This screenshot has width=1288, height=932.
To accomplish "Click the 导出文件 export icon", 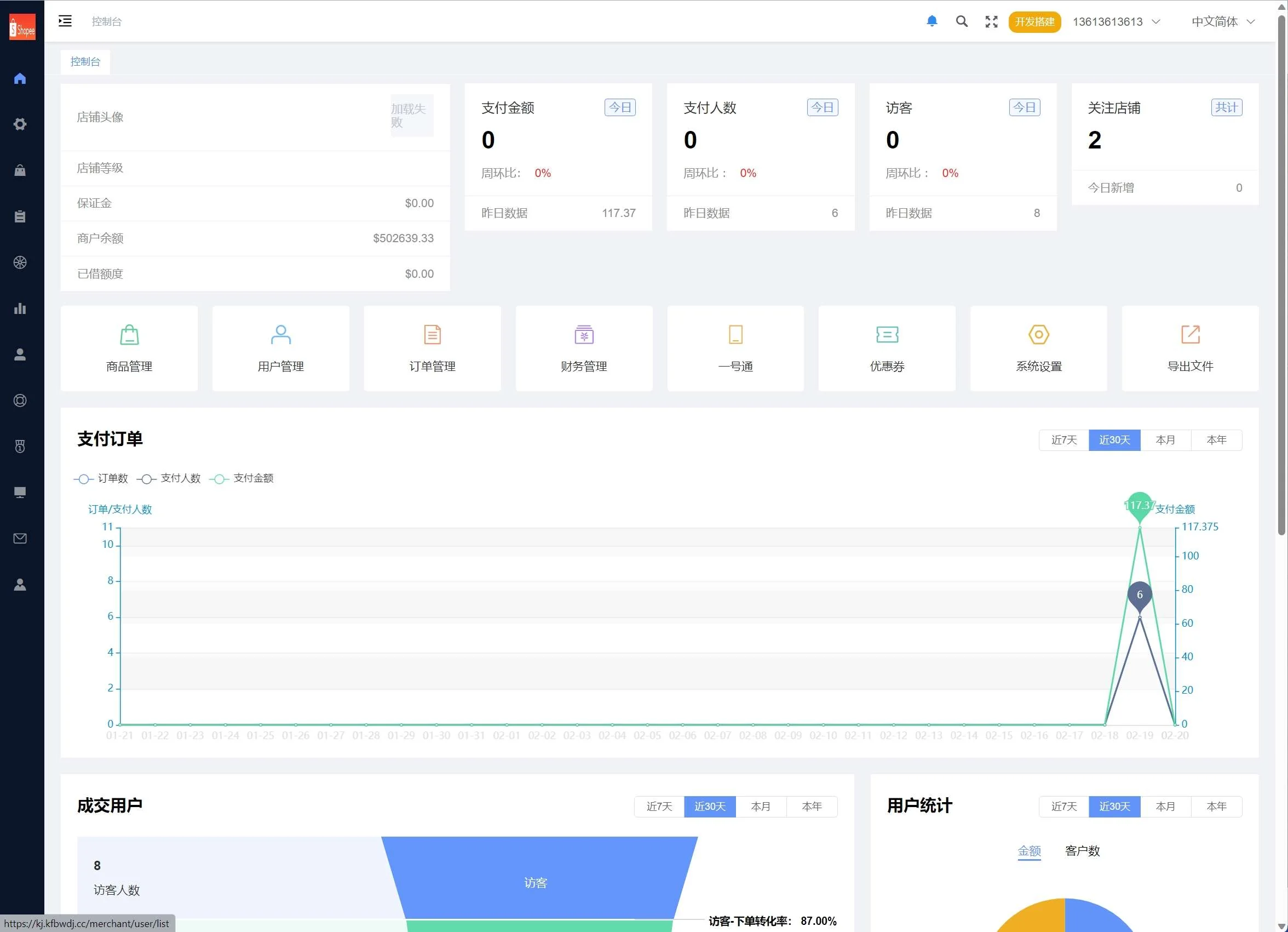I will coord(1190,335).
